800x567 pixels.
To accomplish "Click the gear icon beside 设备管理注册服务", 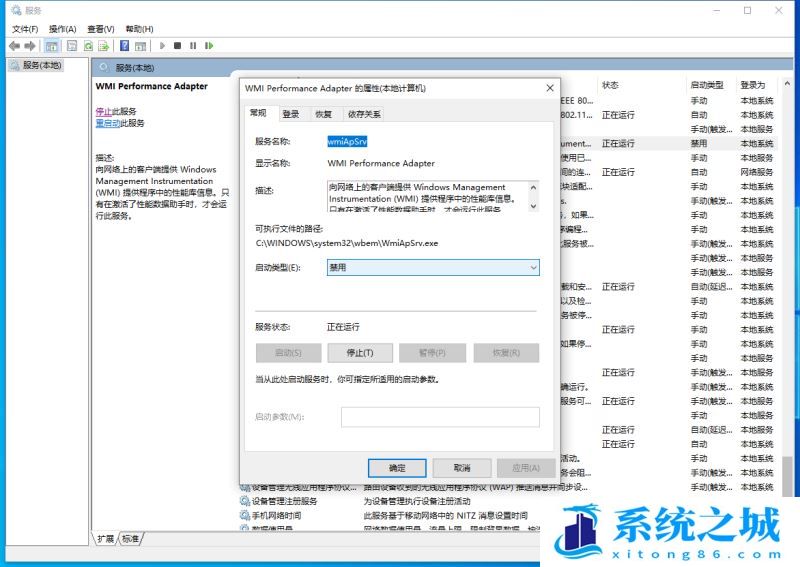I will [245, 501].
